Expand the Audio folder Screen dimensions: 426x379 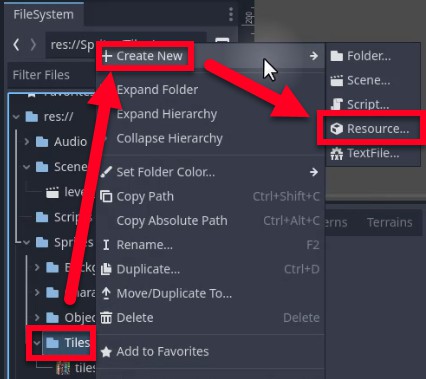tap(27, 142)
